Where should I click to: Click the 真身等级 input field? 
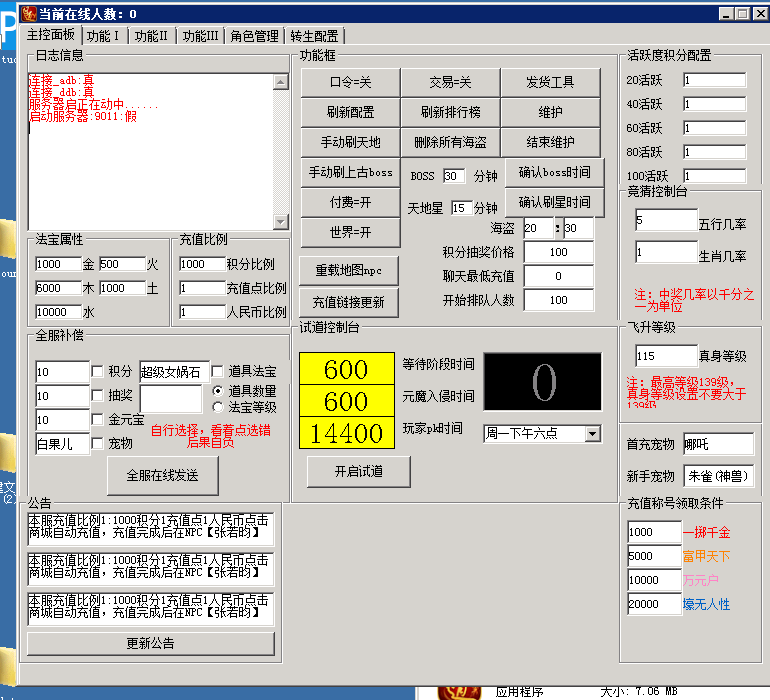coord(665,356)
